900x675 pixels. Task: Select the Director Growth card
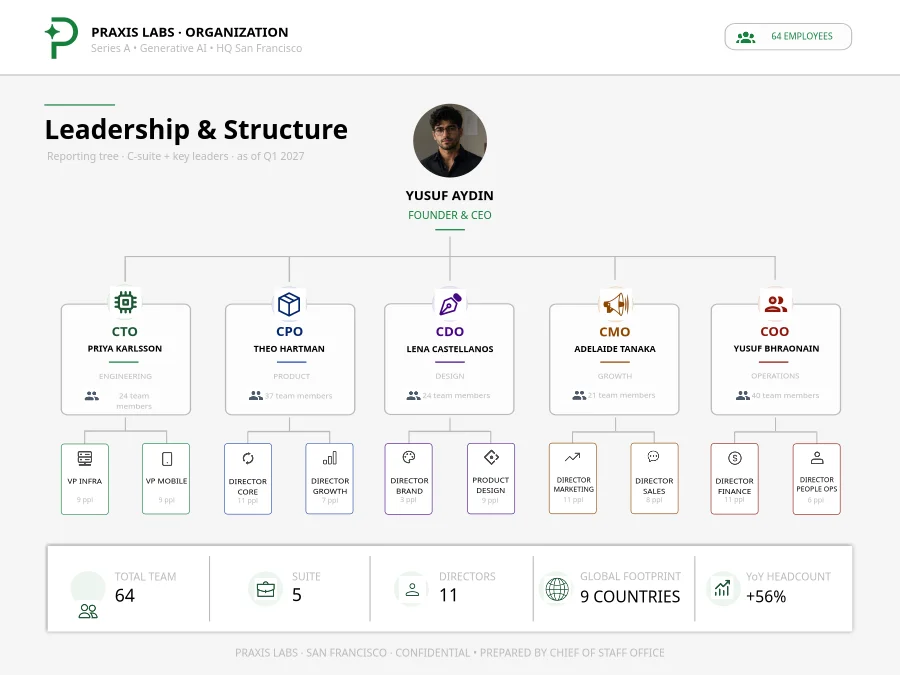(x=329, y=479)
